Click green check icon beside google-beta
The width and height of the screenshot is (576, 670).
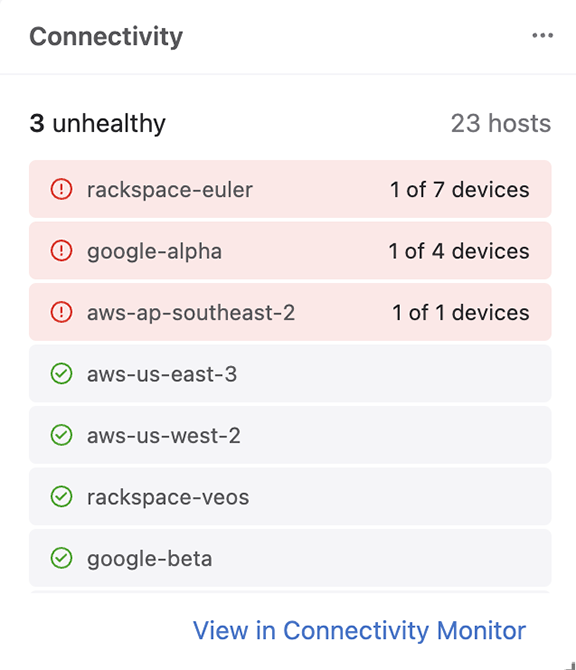click(62, 558)
